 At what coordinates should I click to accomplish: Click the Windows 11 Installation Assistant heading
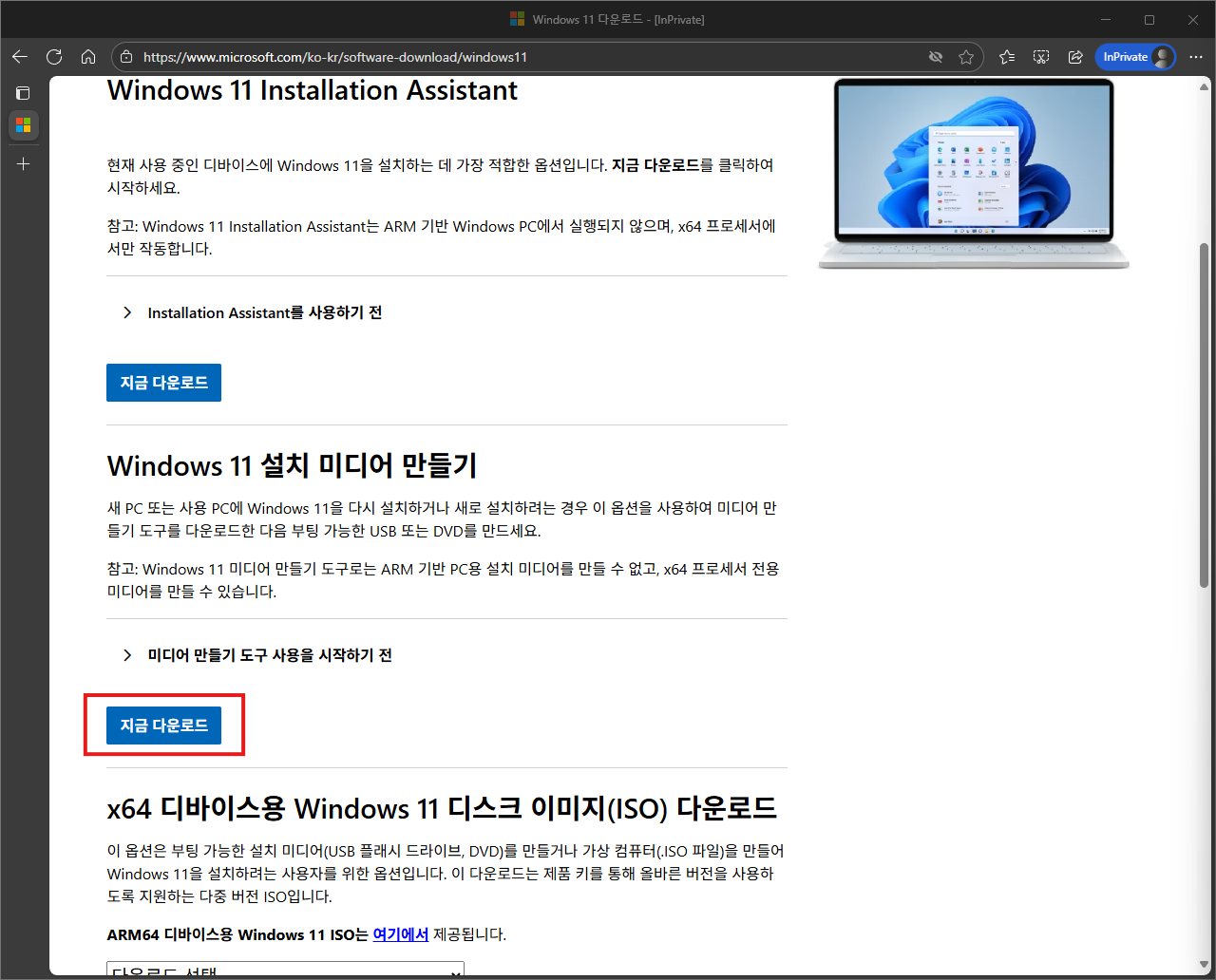coord(312,90)
